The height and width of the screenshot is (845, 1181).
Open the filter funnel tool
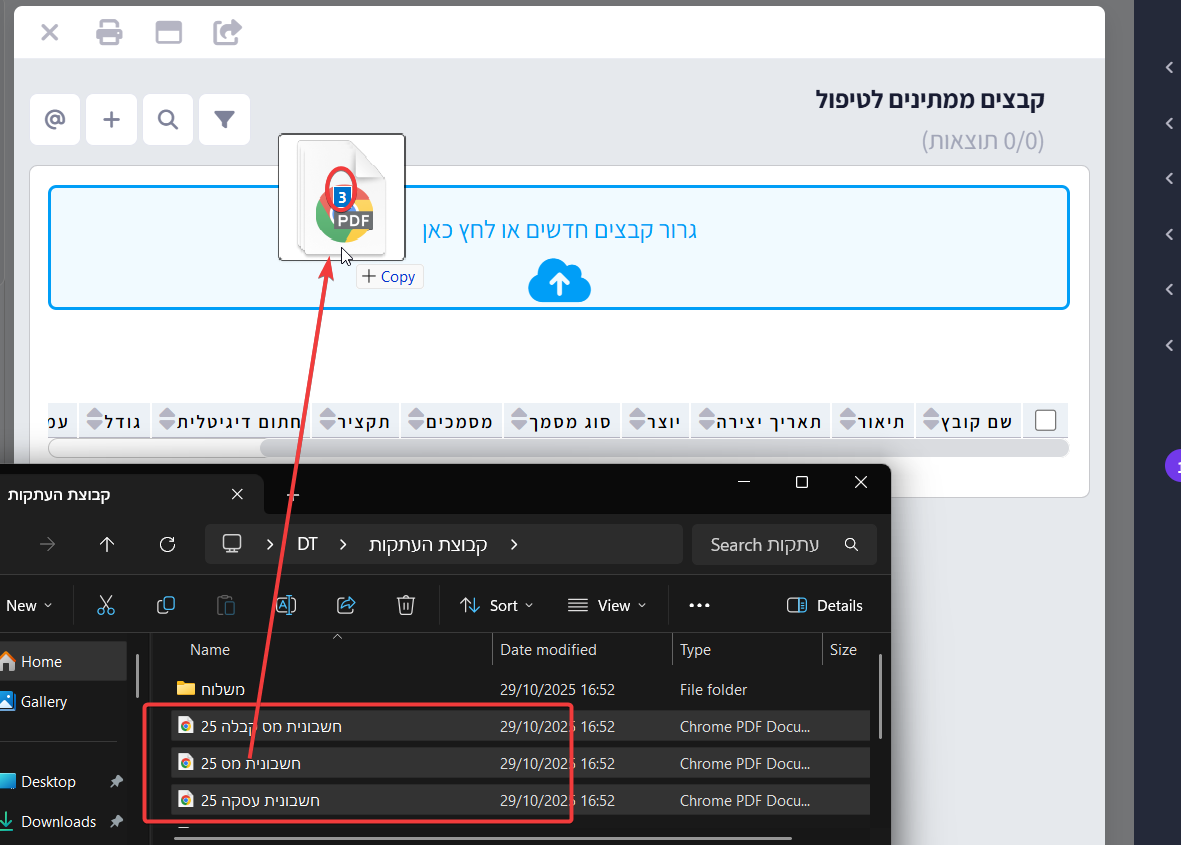pyautogui.click(x=224, y=120)
